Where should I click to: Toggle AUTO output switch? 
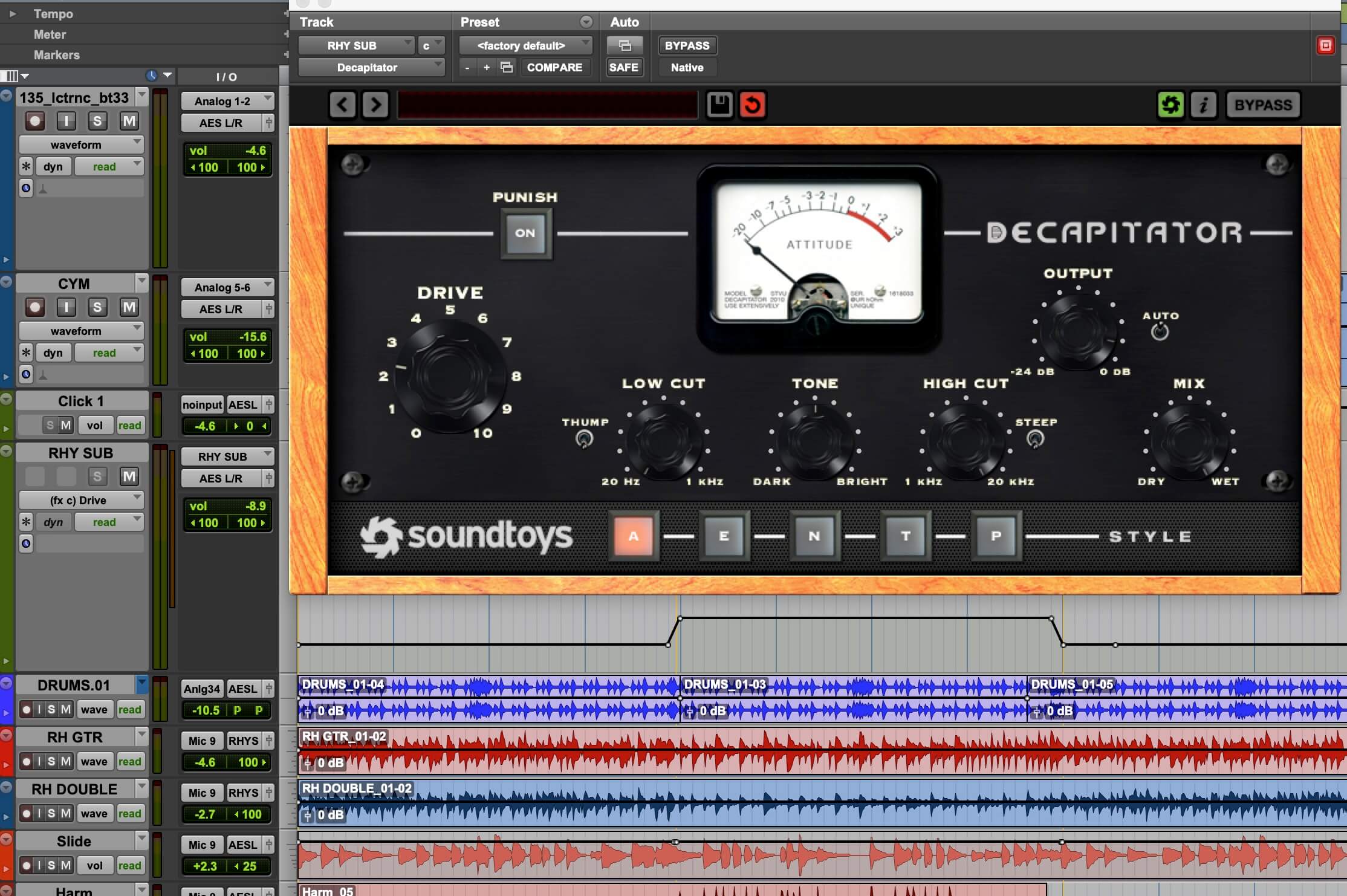(1160, 331)
